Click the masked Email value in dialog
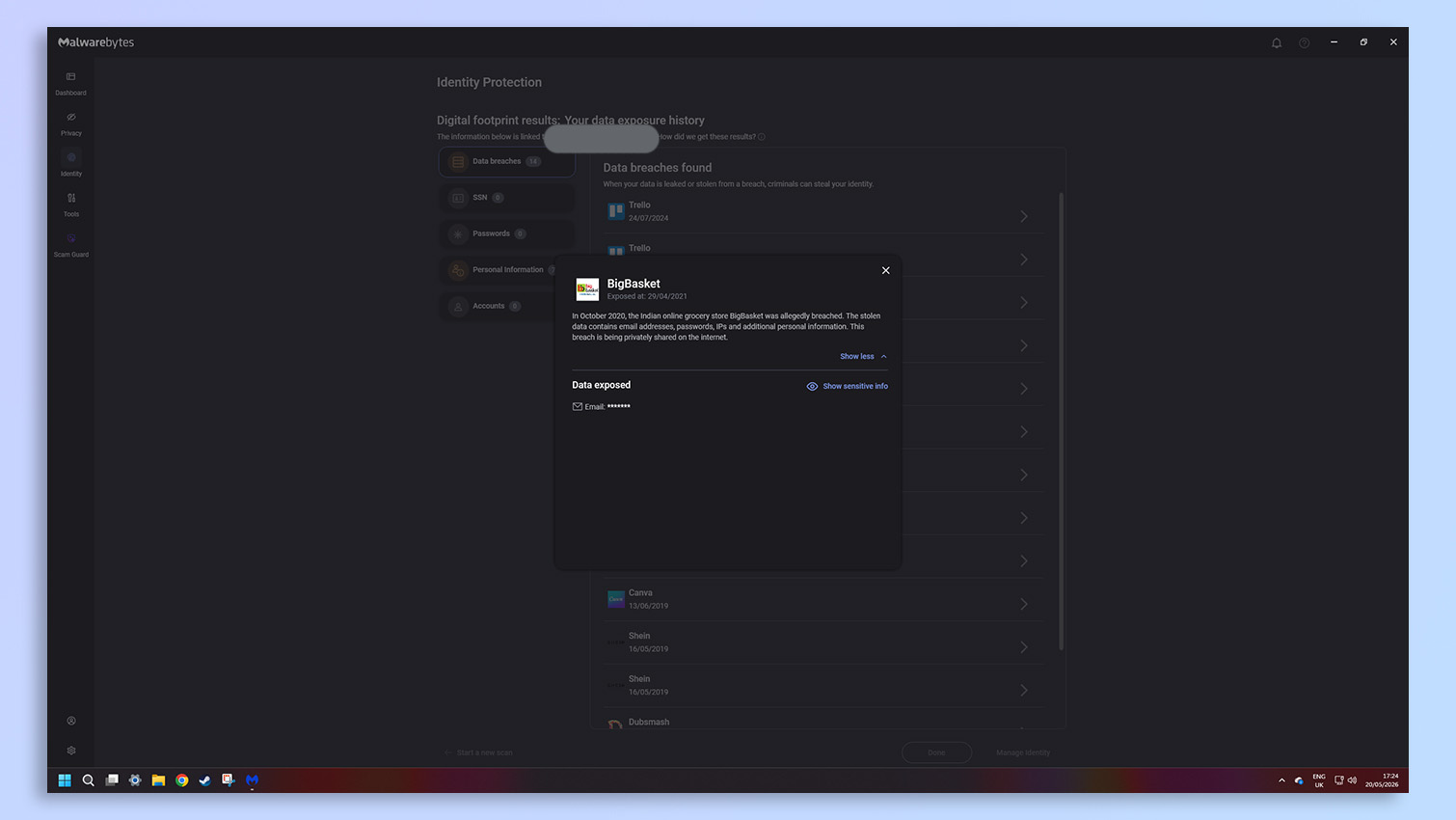The image size is (1456, 820). (619, 406)
